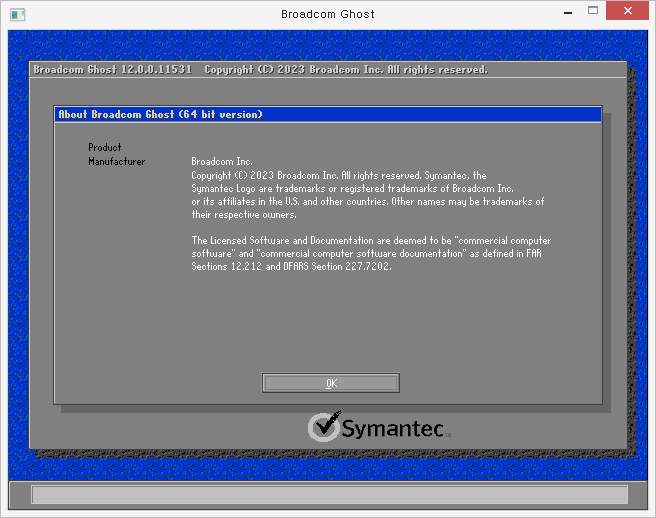This screenshot has height=518, width=656.
Task: Click the 'The Licensed Software and Documentation' line
Action: pos(371,240)
